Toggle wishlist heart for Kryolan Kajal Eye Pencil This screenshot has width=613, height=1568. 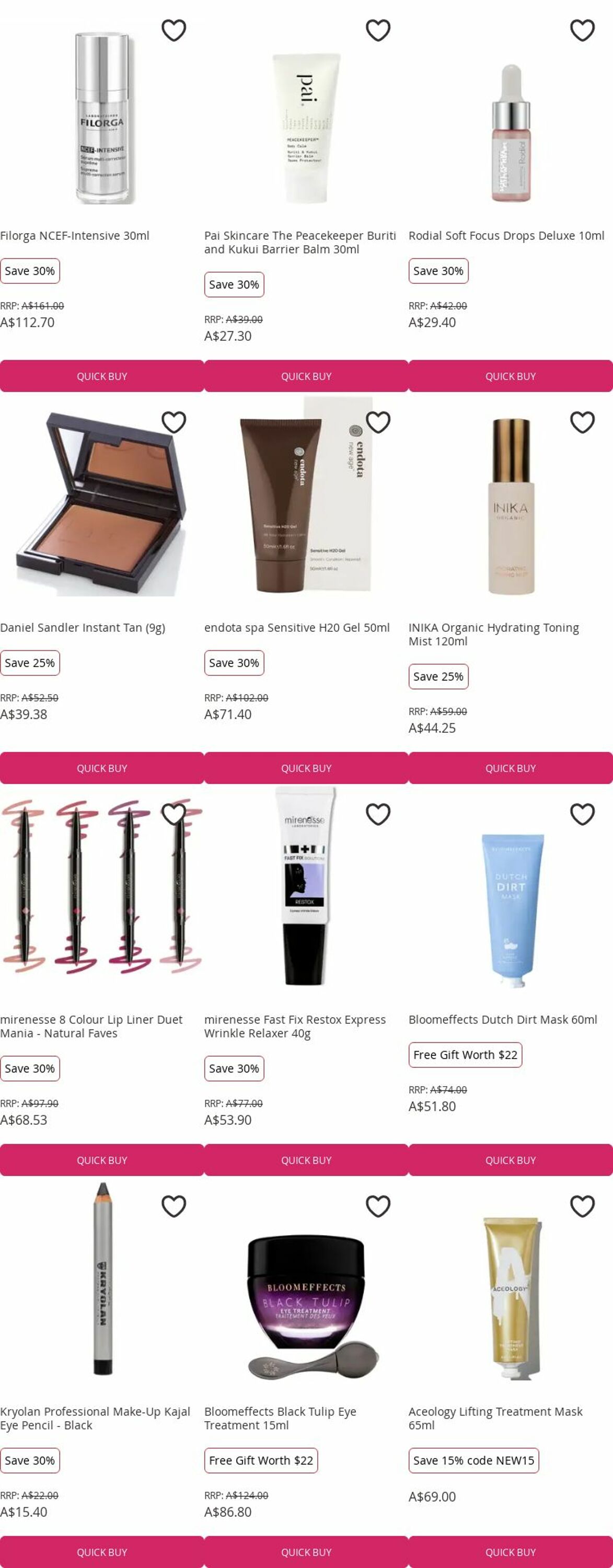174,1206
